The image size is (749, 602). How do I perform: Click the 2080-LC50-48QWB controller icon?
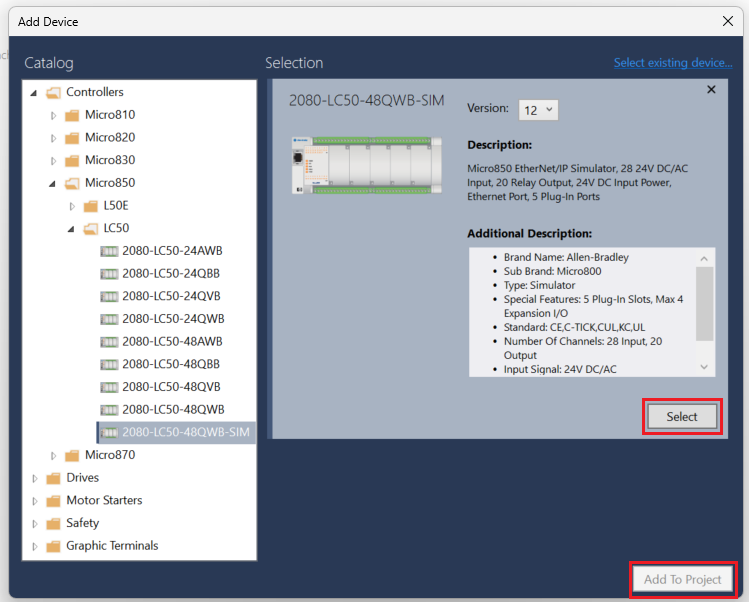tap(109, 410)
